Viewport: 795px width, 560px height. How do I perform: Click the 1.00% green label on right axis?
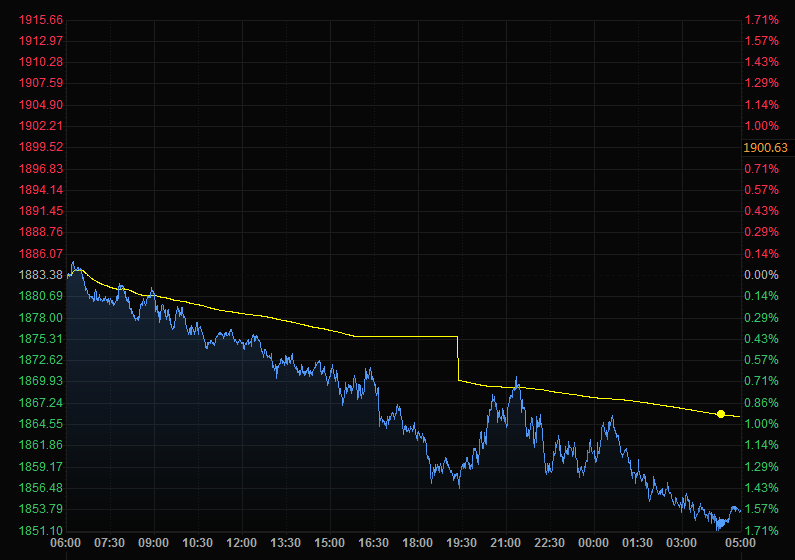click(x=760, y=424)
